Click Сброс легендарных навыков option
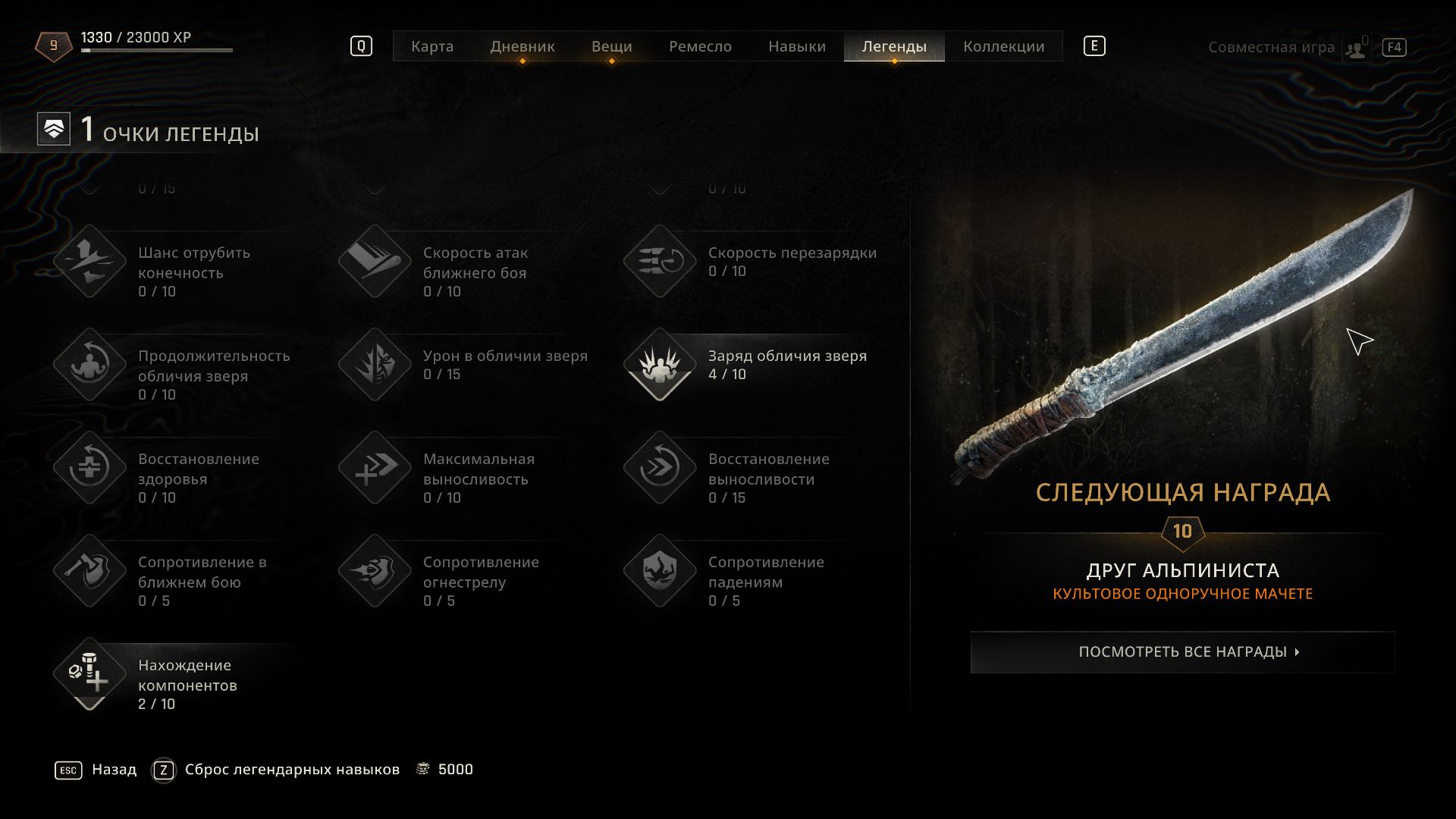 click(x=292, y=770)
